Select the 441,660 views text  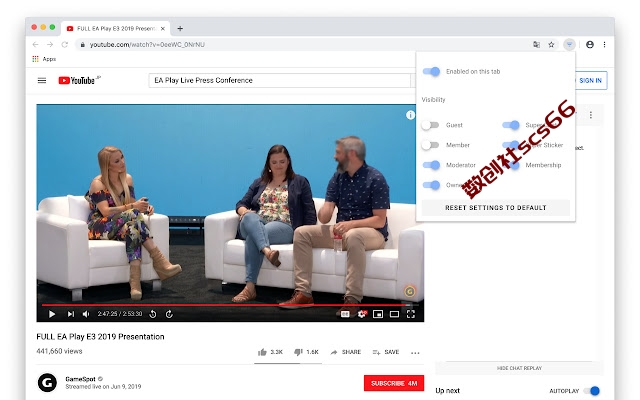click(x=59, y=351)
